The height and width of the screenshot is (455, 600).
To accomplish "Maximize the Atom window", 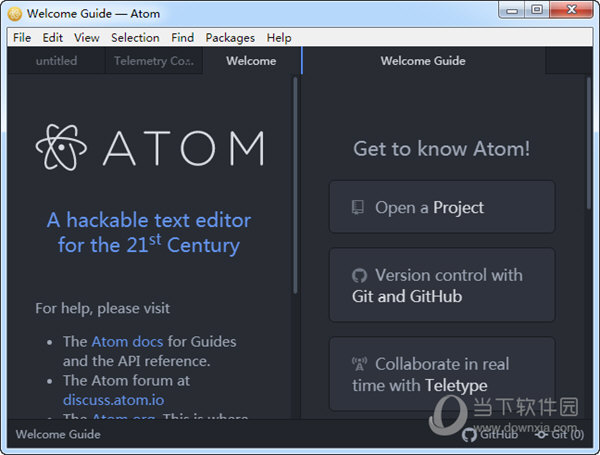I will [537, 10].
